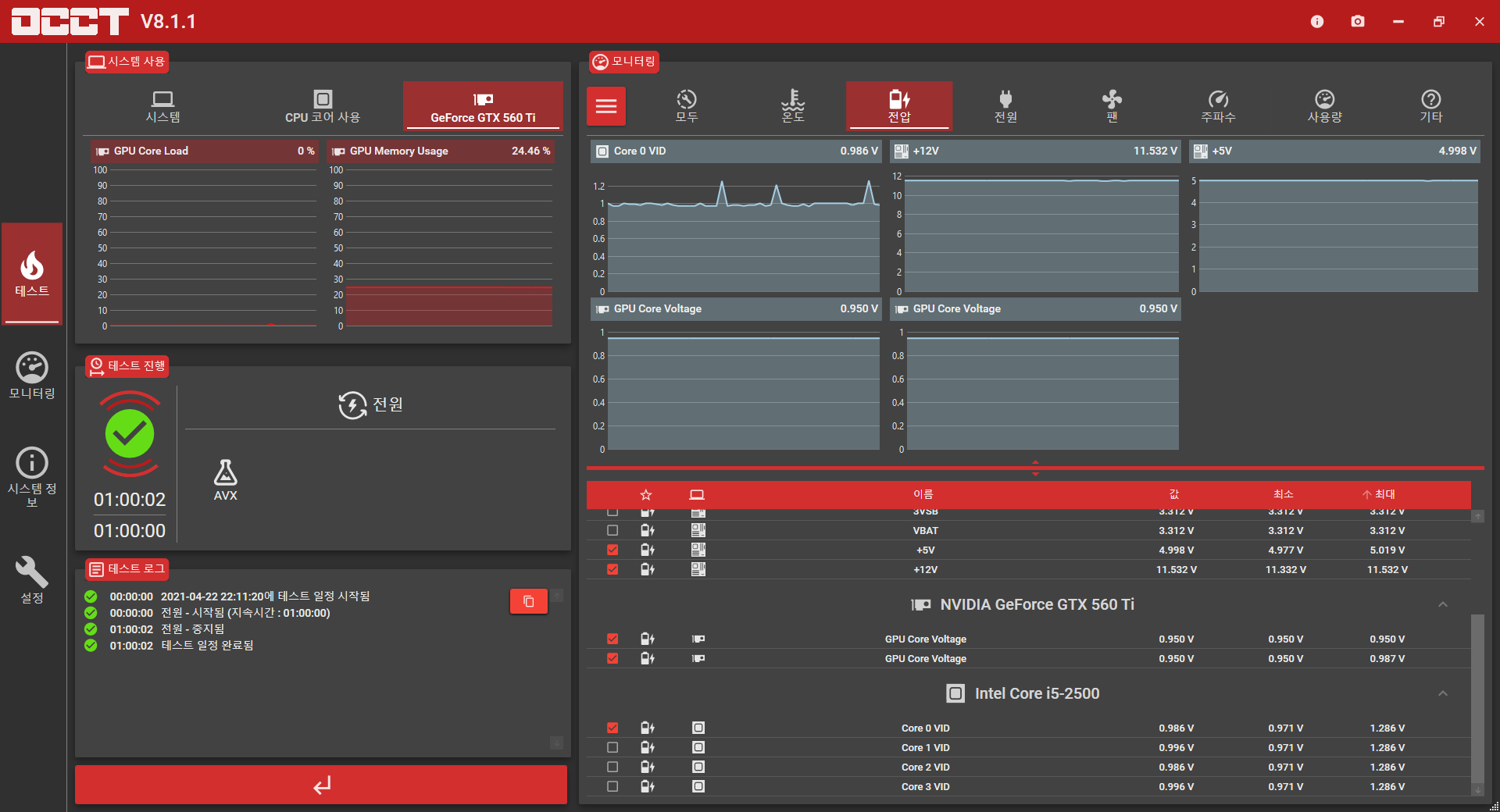Click the GPU Core Load graph header
The image size is (1500, 812).
pyautogui.click(x=204, y=151)
